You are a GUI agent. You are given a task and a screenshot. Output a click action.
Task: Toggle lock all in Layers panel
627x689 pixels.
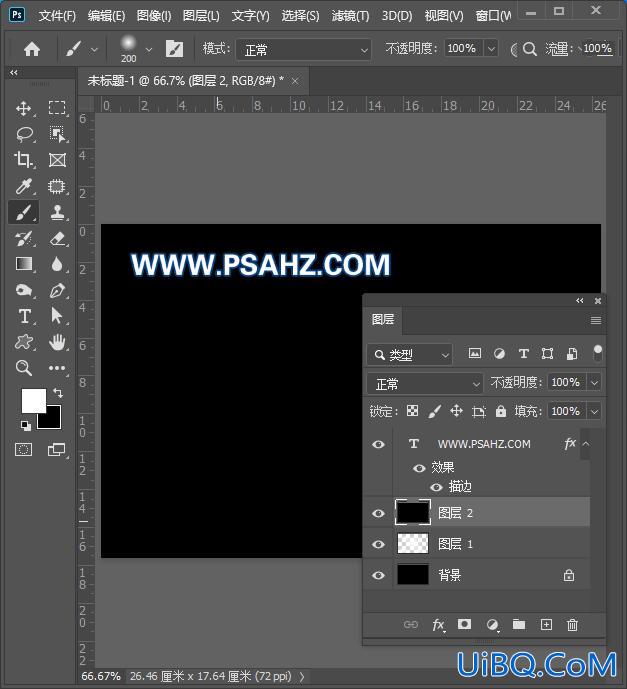500,411
